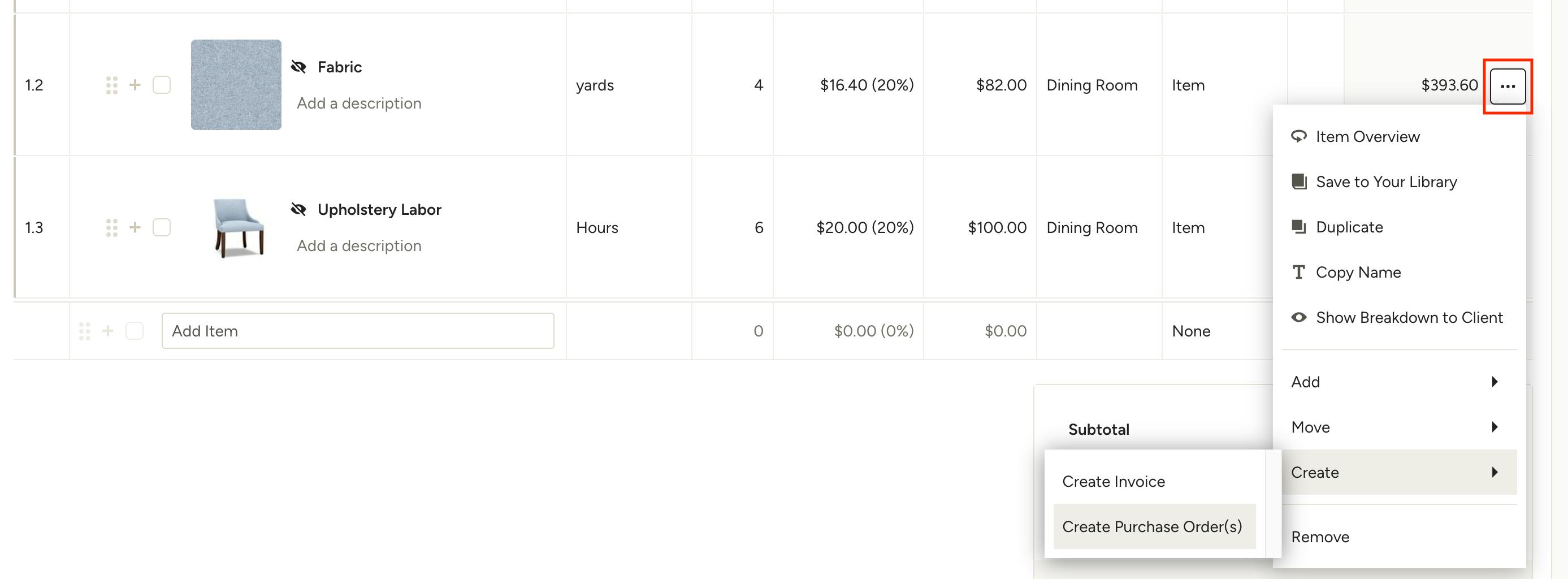The image size is (1568, 579).
Task: Select Copy Name menu entry
Action: (1358, 272)
